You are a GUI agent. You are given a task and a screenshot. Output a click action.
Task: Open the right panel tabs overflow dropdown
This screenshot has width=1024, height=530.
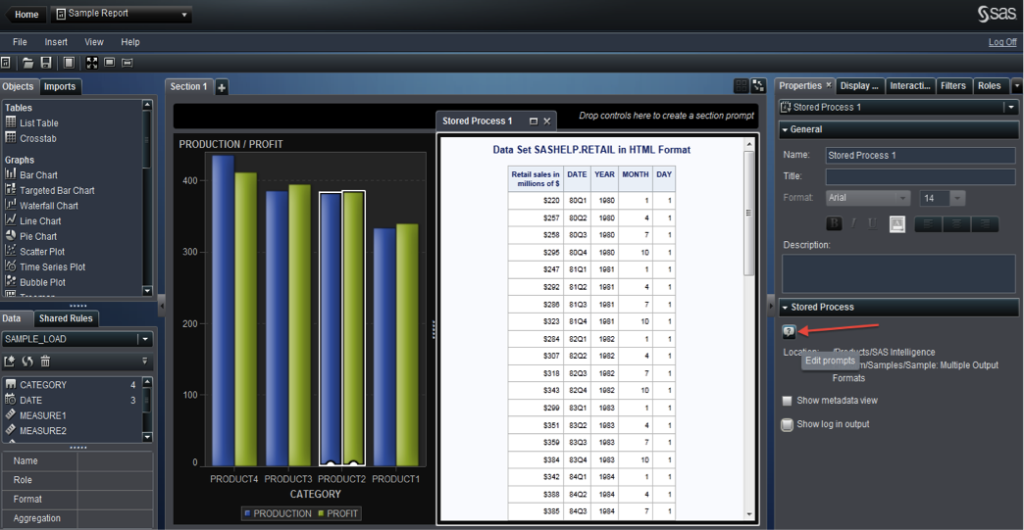click(x=1017, y=86)
